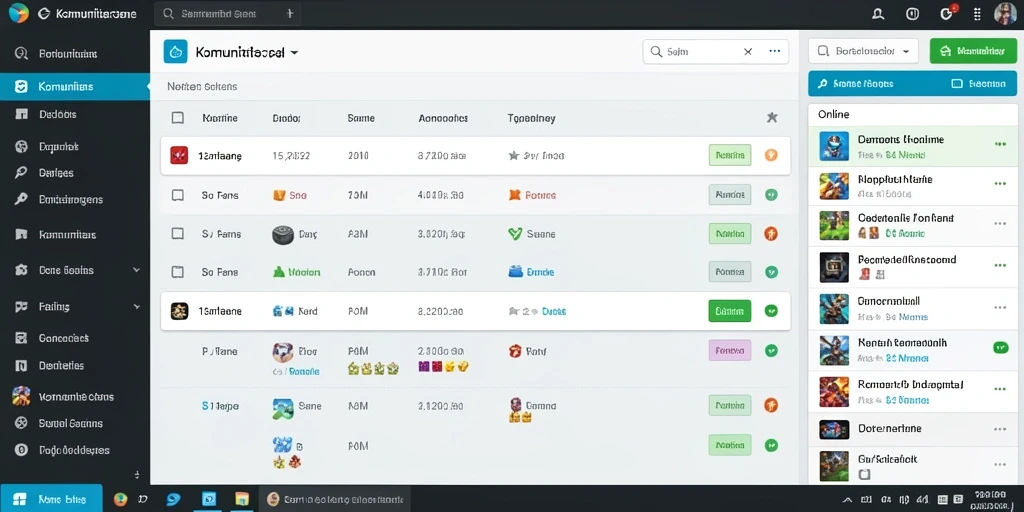This screenshot has width=1024, height=512.
Task: Click the red app icon in the first table row
Action: coord(179,155)
